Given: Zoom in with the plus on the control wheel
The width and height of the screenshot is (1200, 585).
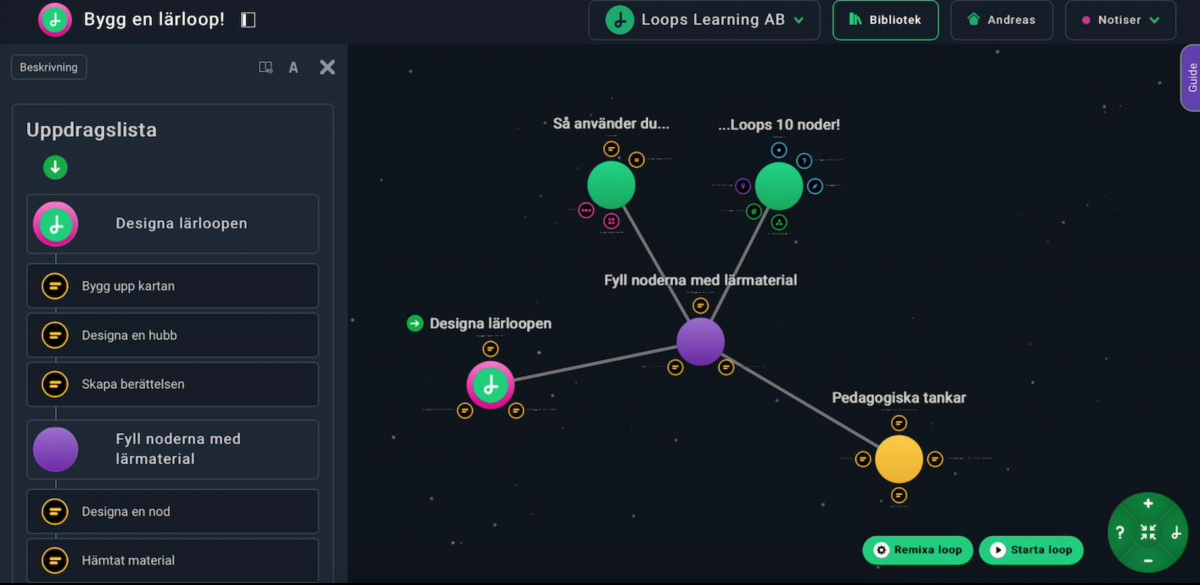Looking at the screenshot, I should pos(1148,504).
